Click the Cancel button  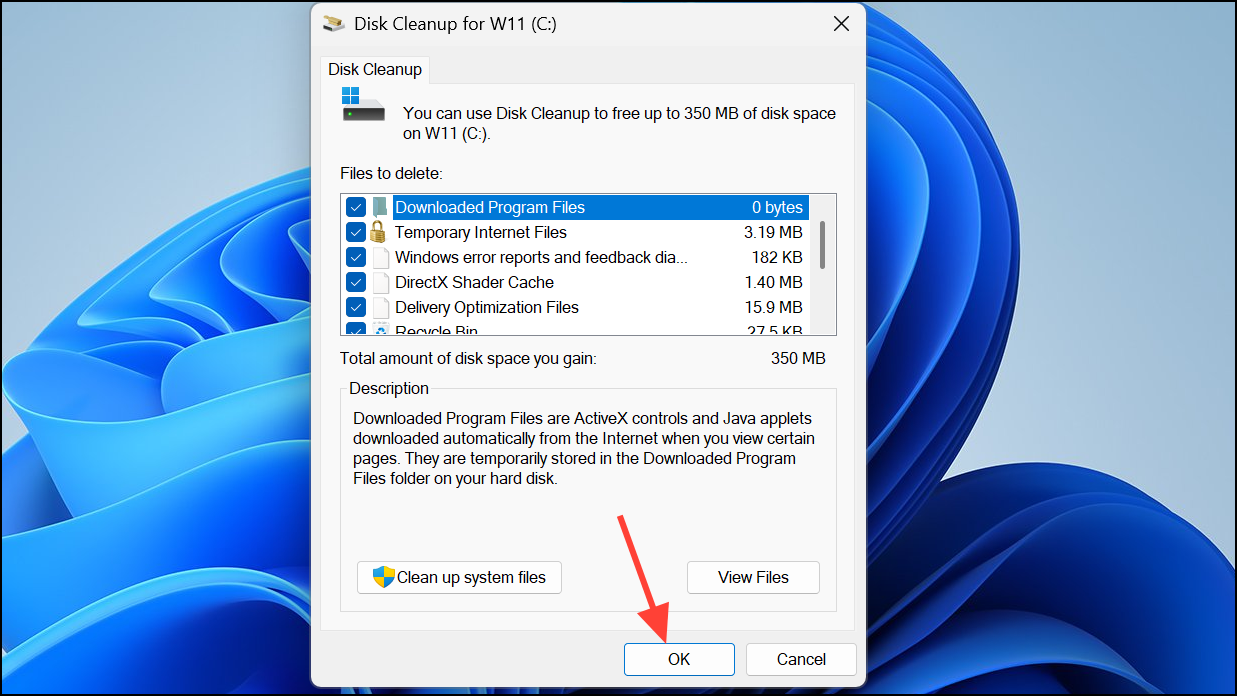click(800, 659)
